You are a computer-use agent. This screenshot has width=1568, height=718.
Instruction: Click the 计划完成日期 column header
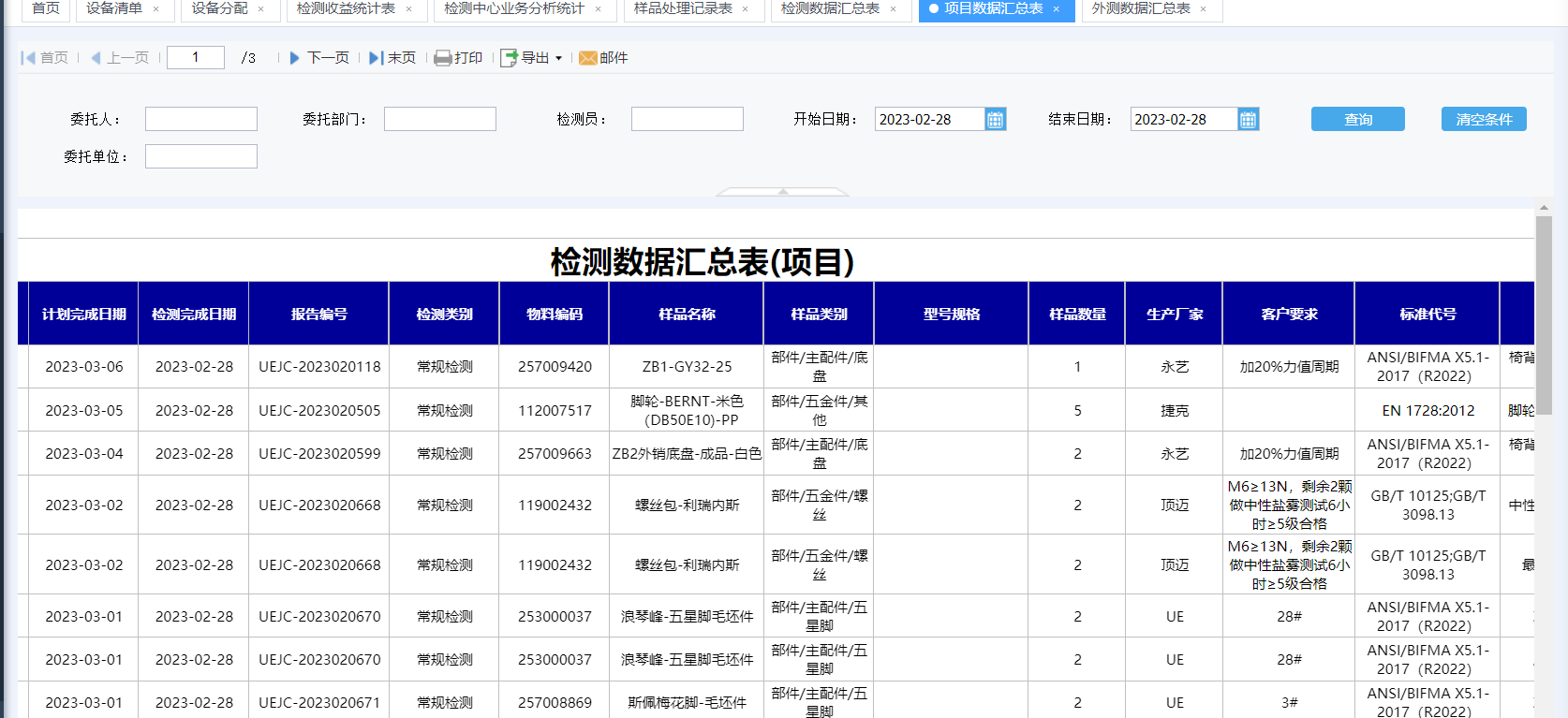(x=83, y=314)
